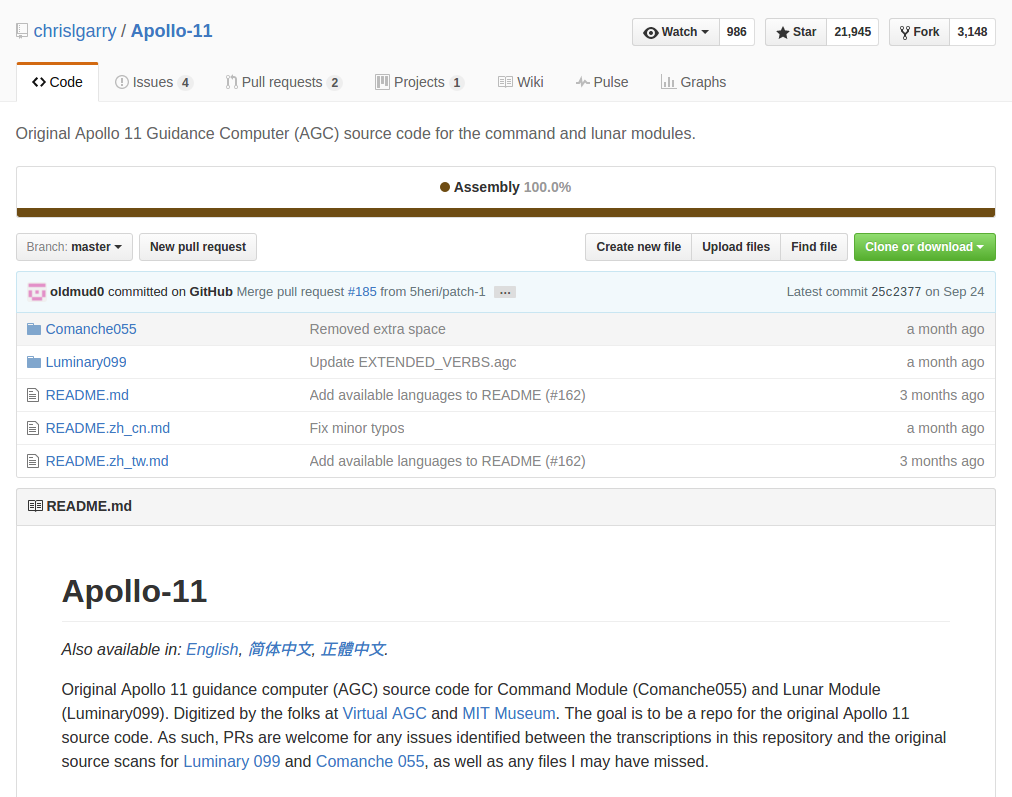Open the README.md file link
This screenshot has height=797, width=1012.
(87, 395)
